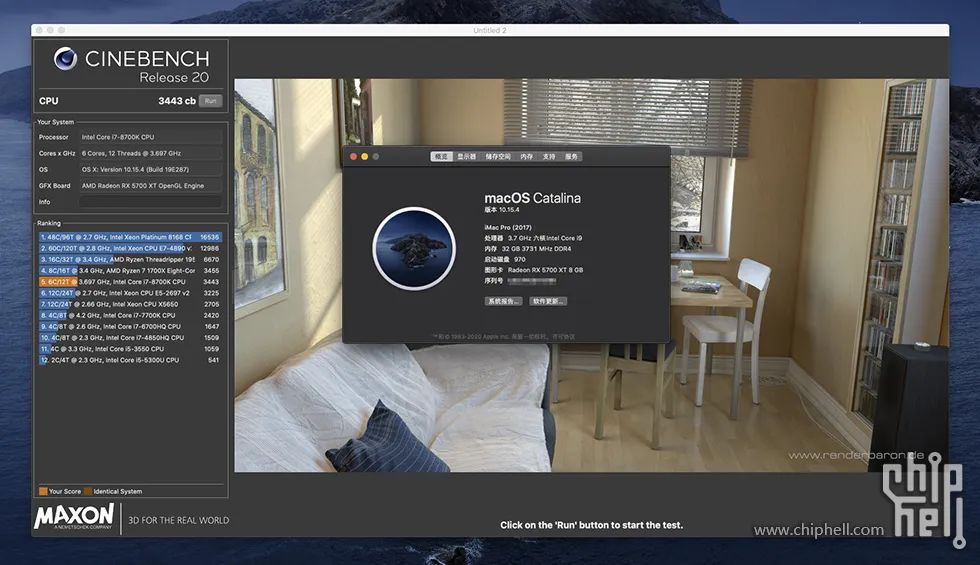Switch to the 服务 tab

click(x=571, y=156)
